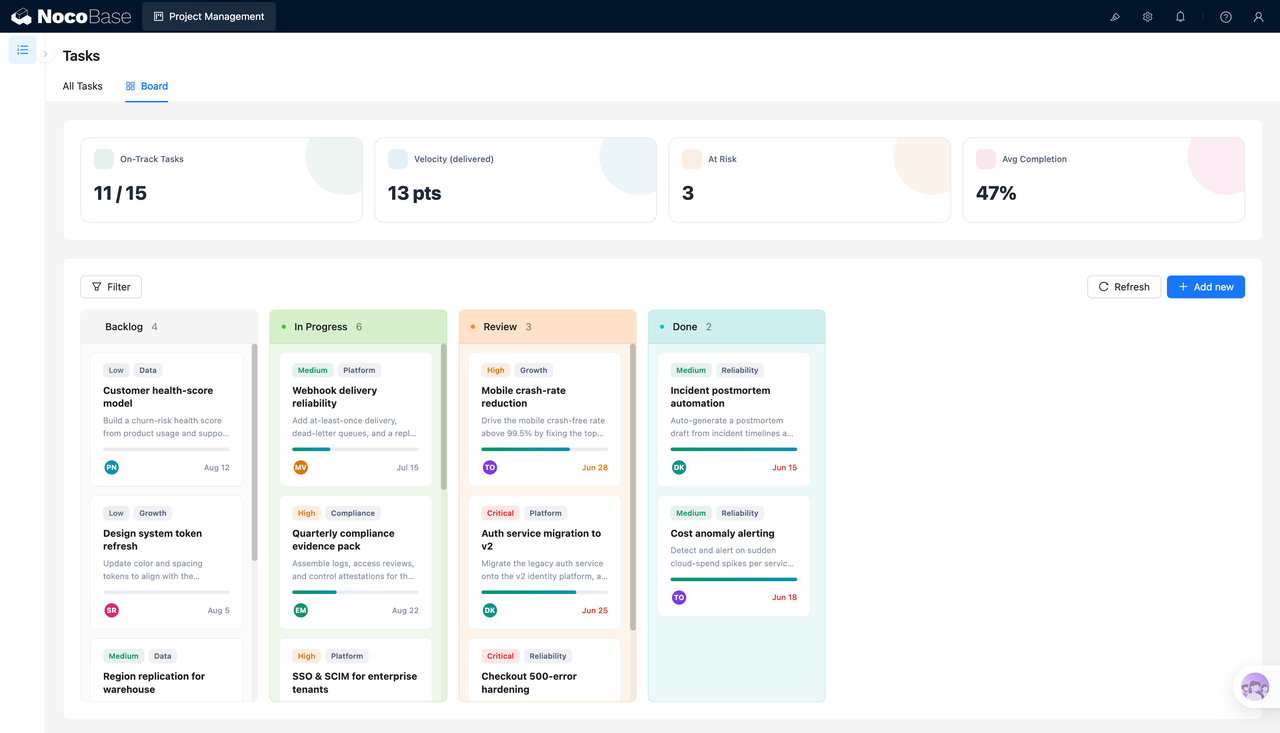Click the In Progress column header
1280x733 pixels.
358,327
